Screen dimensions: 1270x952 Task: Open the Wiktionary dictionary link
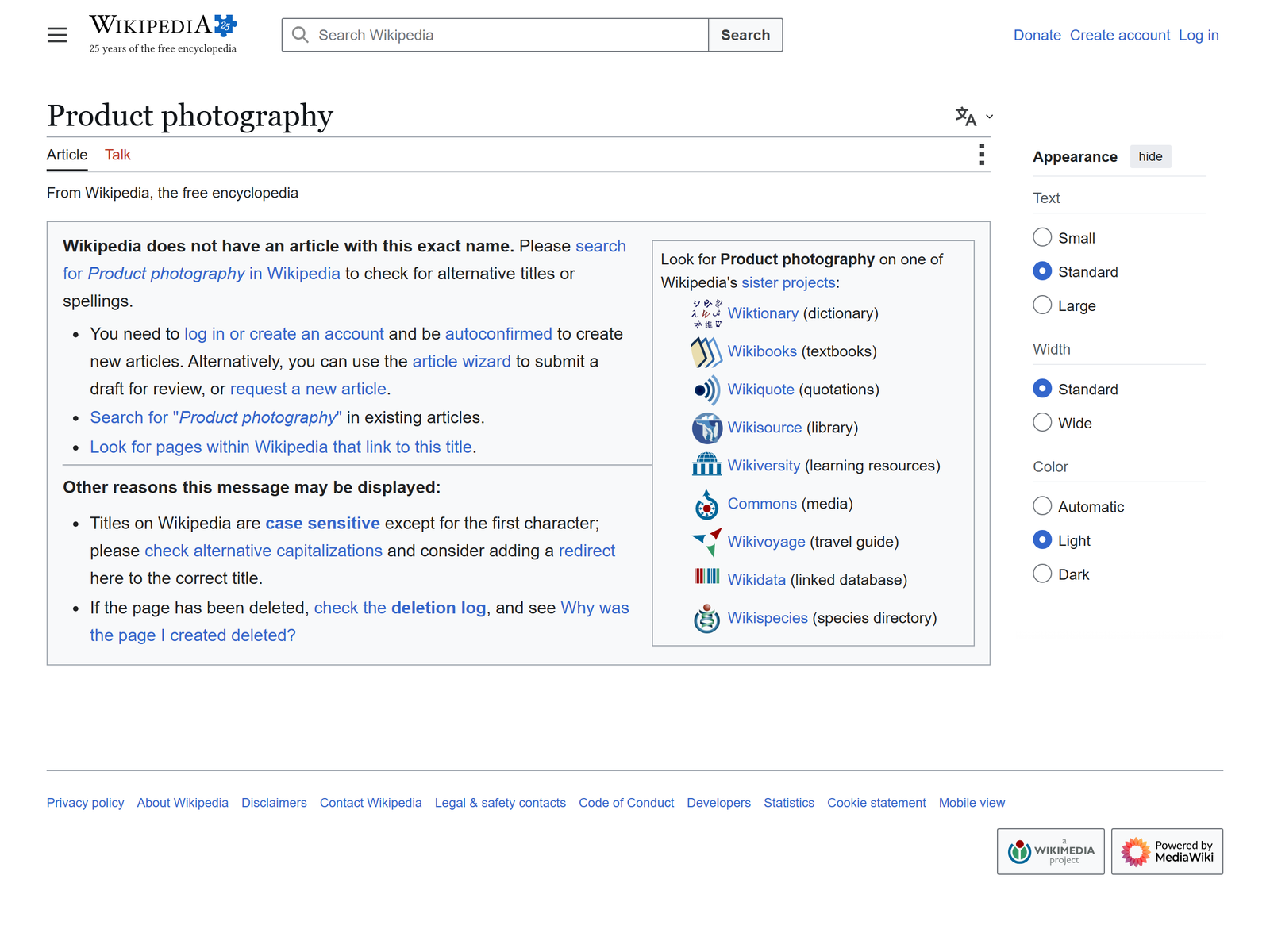(x=763, y=313)
